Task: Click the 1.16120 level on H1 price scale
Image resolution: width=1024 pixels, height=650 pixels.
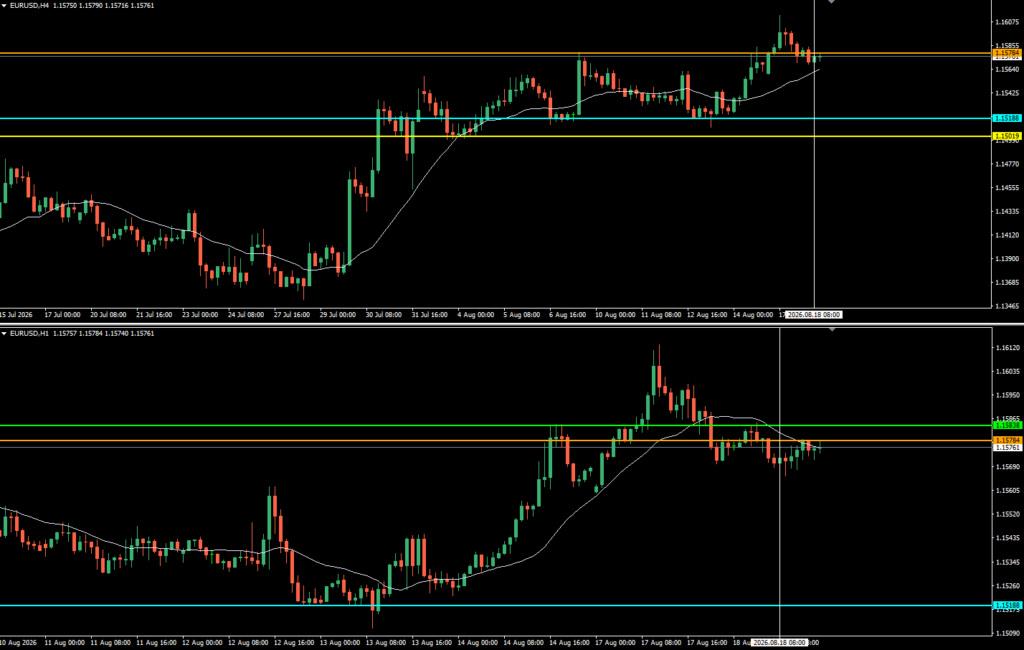Action: pyautogui.click(x=1006, y=348)
